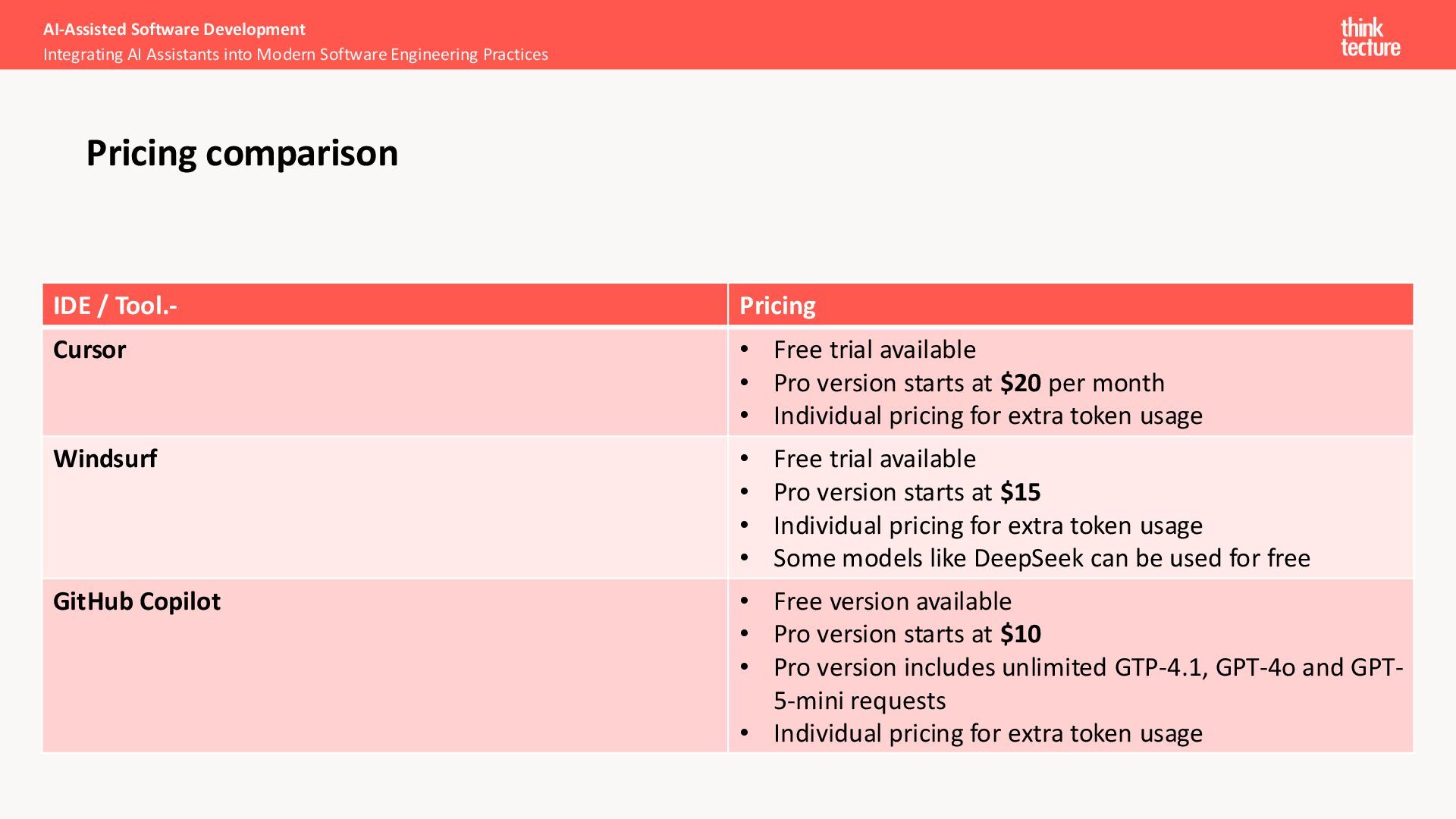The height and width of the screenshot is (819, 1456).
Task: Click the 'Pricing comparison' slide title
Action: coord(242,153)
